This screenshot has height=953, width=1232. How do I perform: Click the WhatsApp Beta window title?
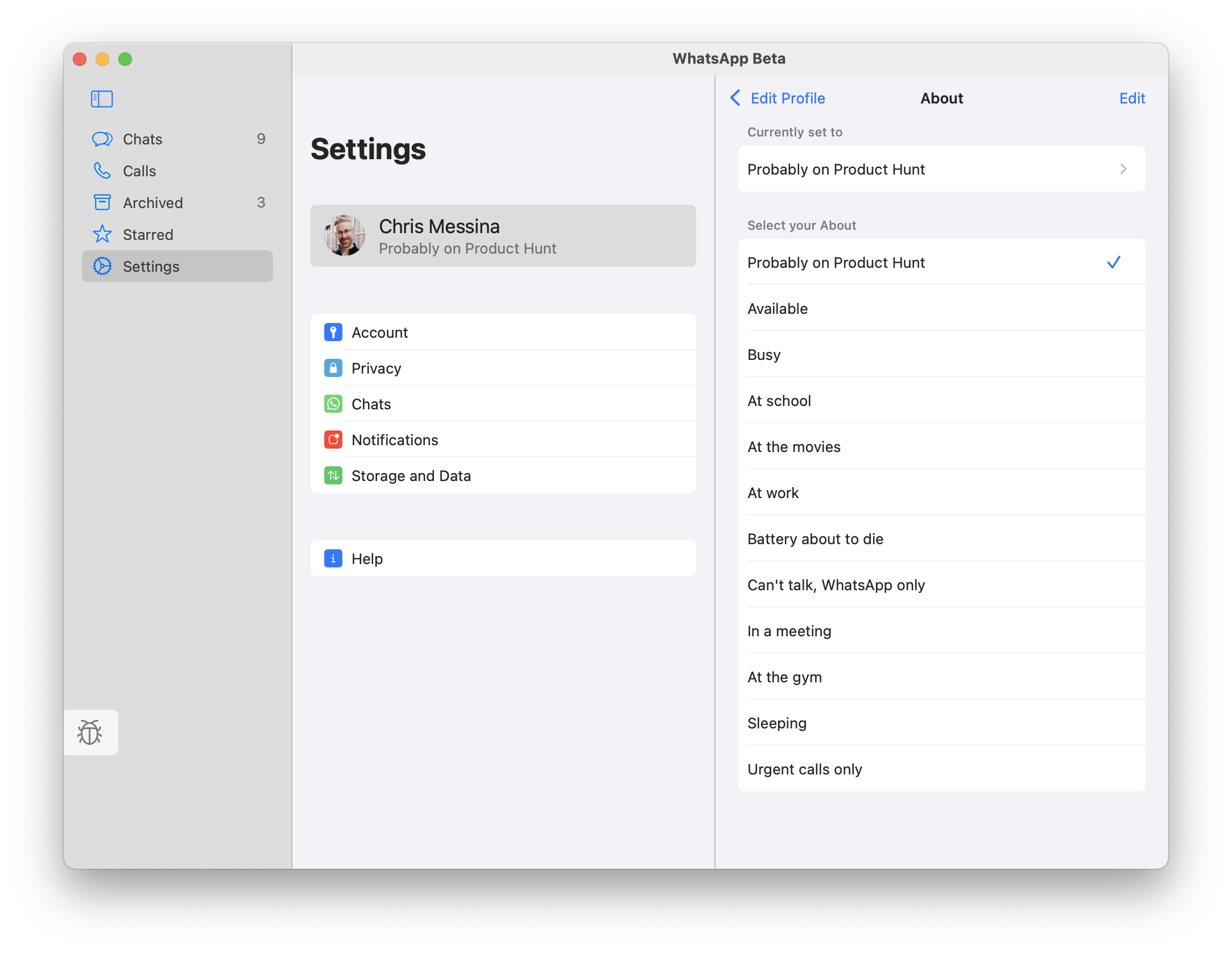click(729, 59)
